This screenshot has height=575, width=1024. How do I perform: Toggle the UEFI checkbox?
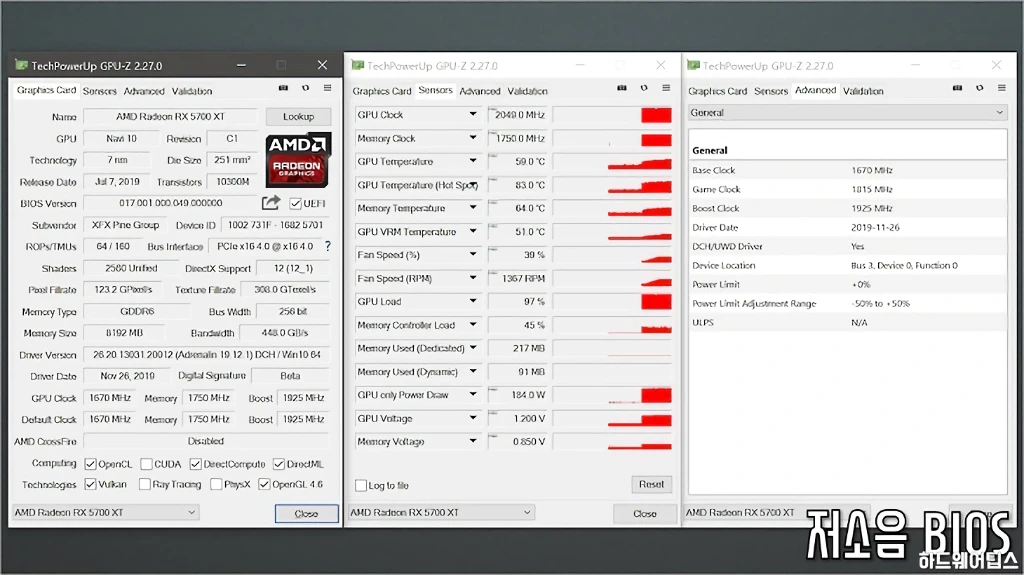click(x=295, y=203)
